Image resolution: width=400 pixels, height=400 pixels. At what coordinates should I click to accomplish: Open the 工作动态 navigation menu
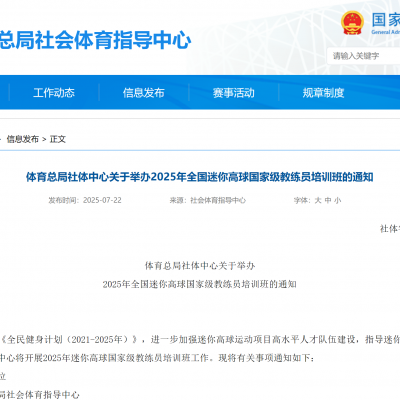54,93
